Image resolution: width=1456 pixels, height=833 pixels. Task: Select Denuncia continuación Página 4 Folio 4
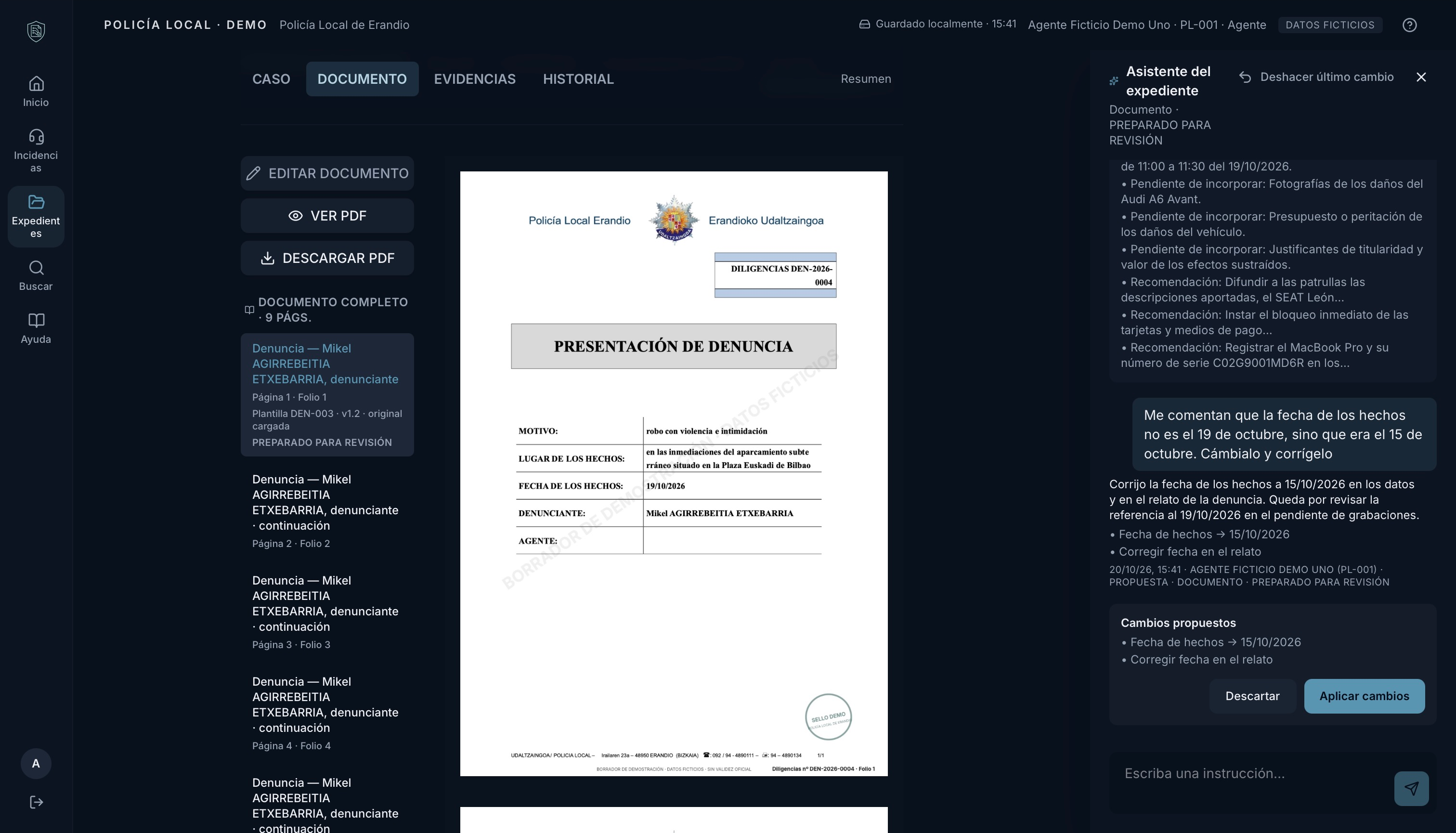click(x=327, y=714)
